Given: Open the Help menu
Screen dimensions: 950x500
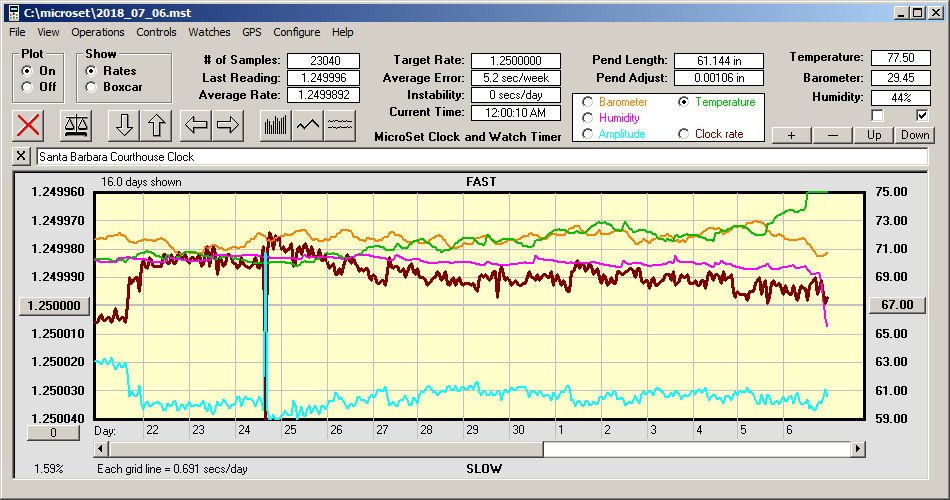Looking at the screenshot, I should click(x=342, y=32).
